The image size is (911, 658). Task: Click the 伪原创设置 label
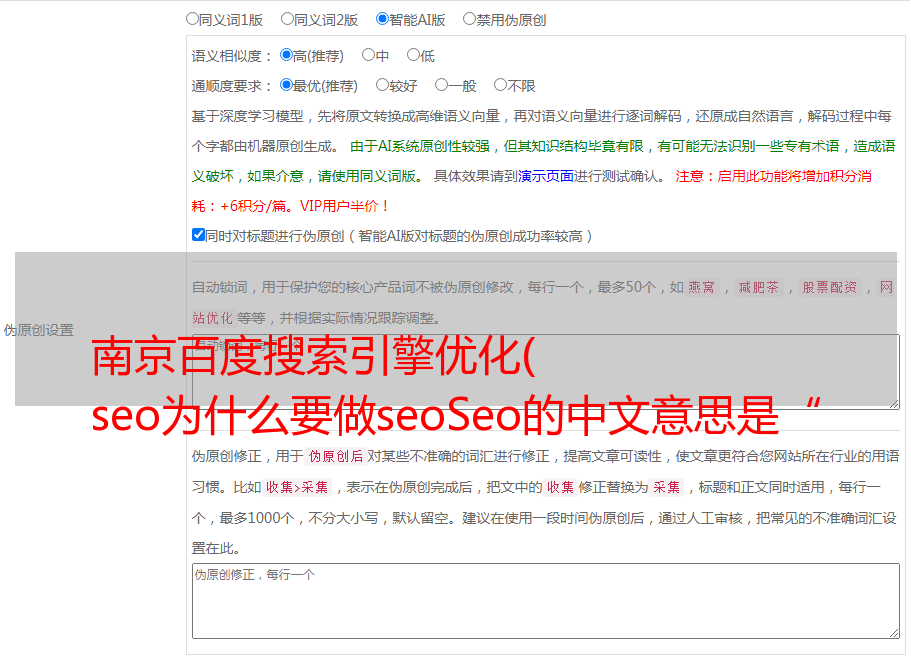(38, 330)
